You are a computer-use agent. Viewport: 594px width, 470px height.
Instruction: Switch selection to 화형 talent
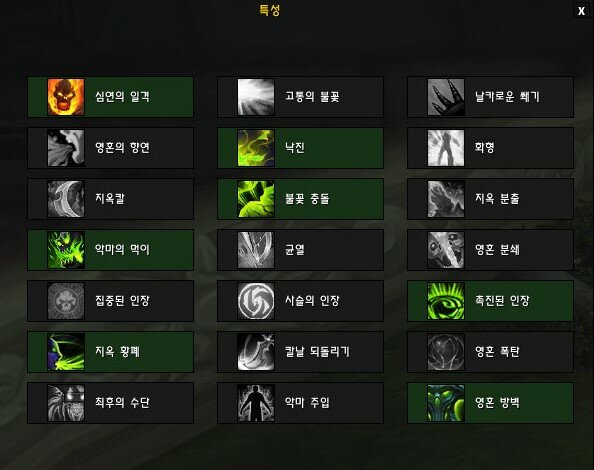(491, 148)
